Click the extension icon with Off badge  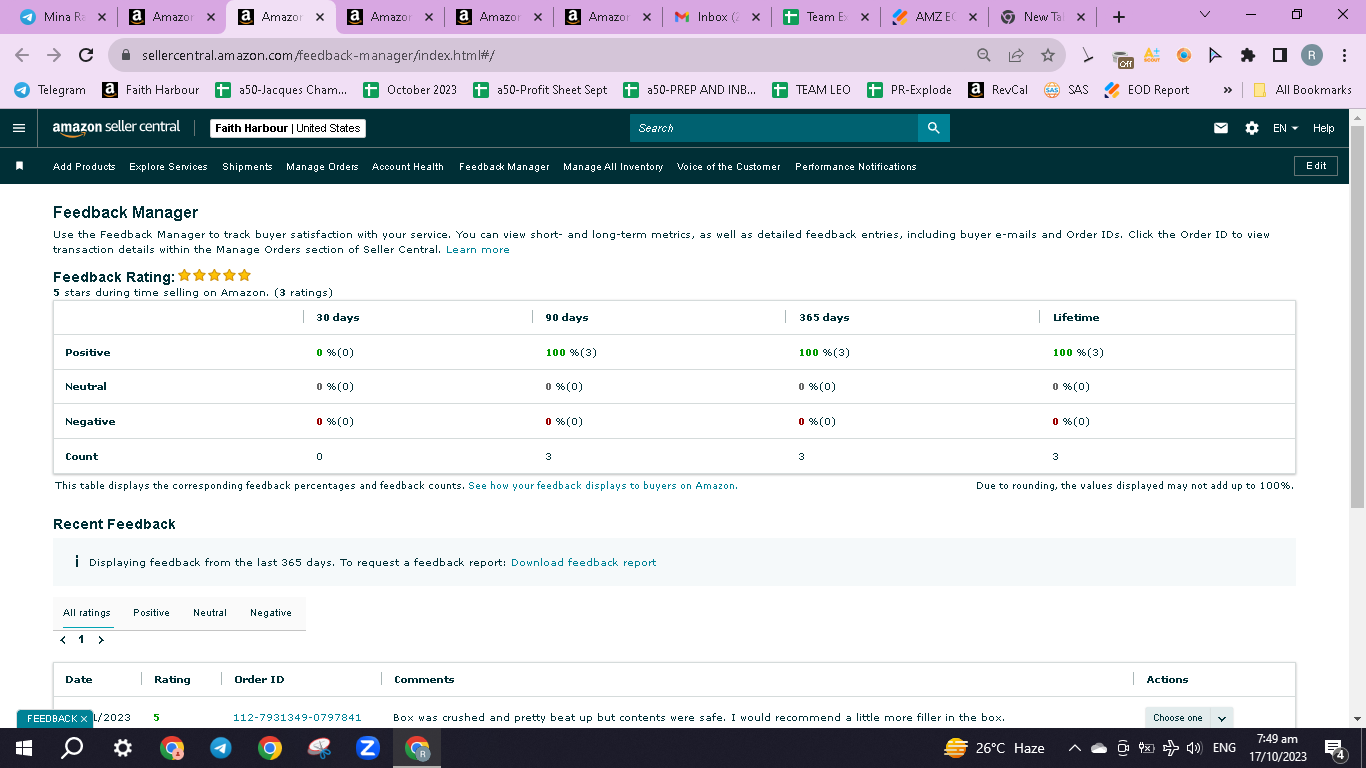(x=1121, y=57)
